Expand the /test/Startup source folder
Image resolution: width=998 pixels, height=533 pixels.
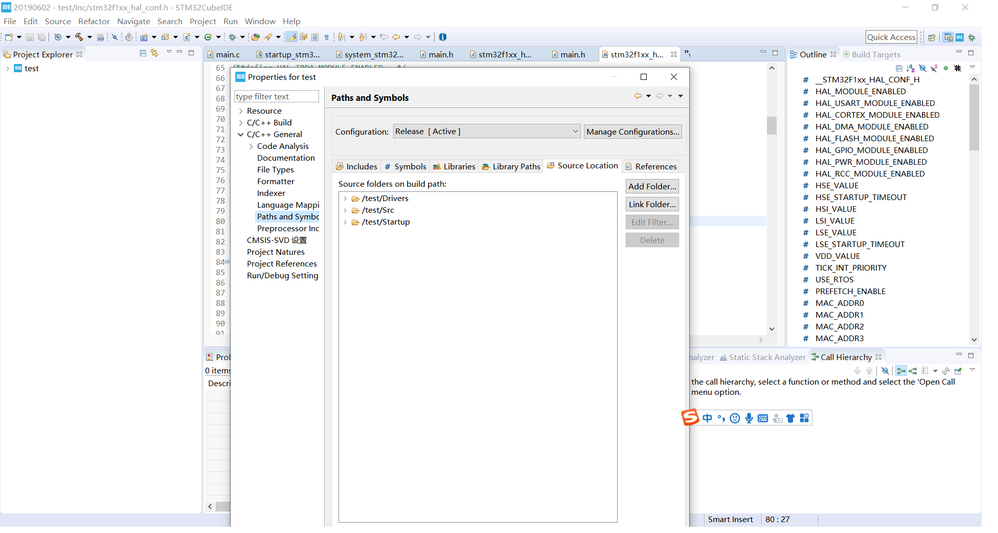click(x=345, y=222)
